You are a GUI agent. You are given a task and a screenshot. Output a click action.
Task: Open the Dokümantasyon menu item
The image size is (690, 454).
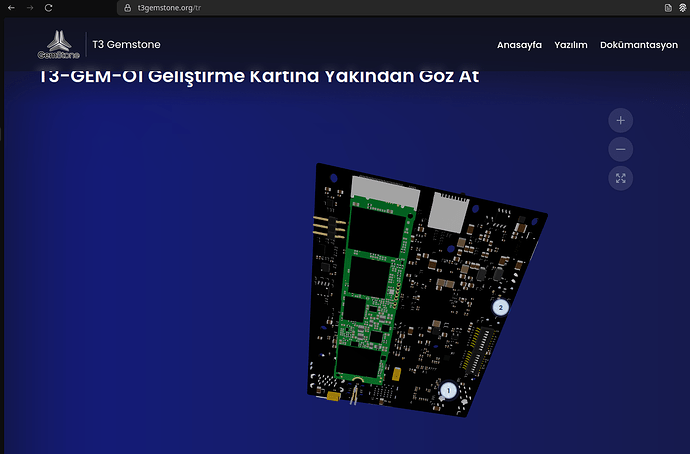pyautogui.click(x=639, y=45)
